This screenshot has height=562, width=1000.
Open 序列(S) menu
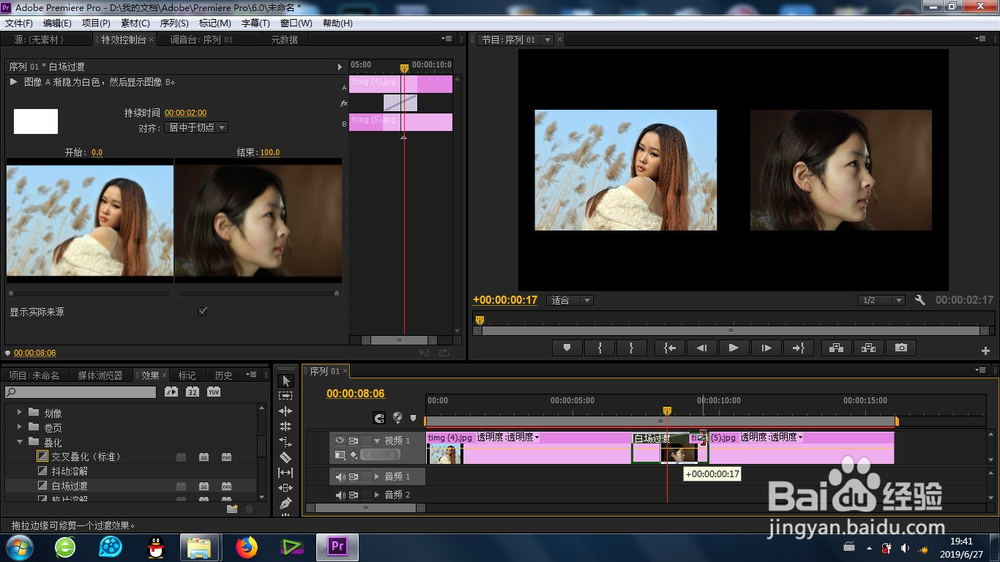tap(174, 23)
